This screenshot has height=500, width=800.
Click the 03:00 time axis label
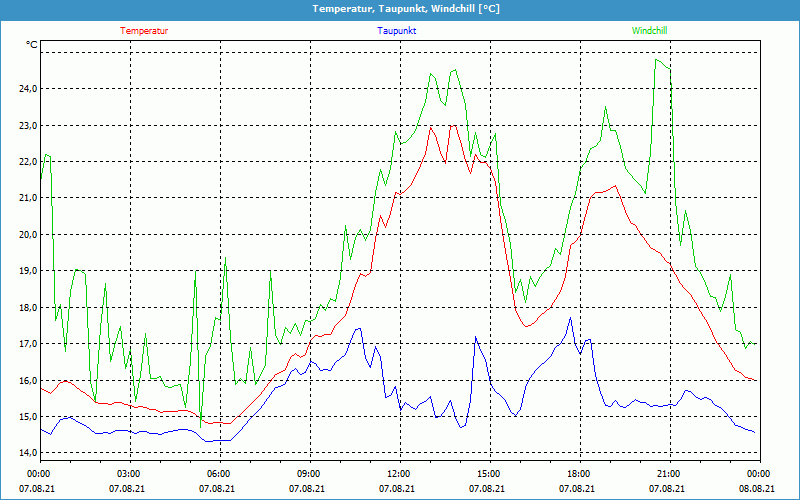(127, 474)
